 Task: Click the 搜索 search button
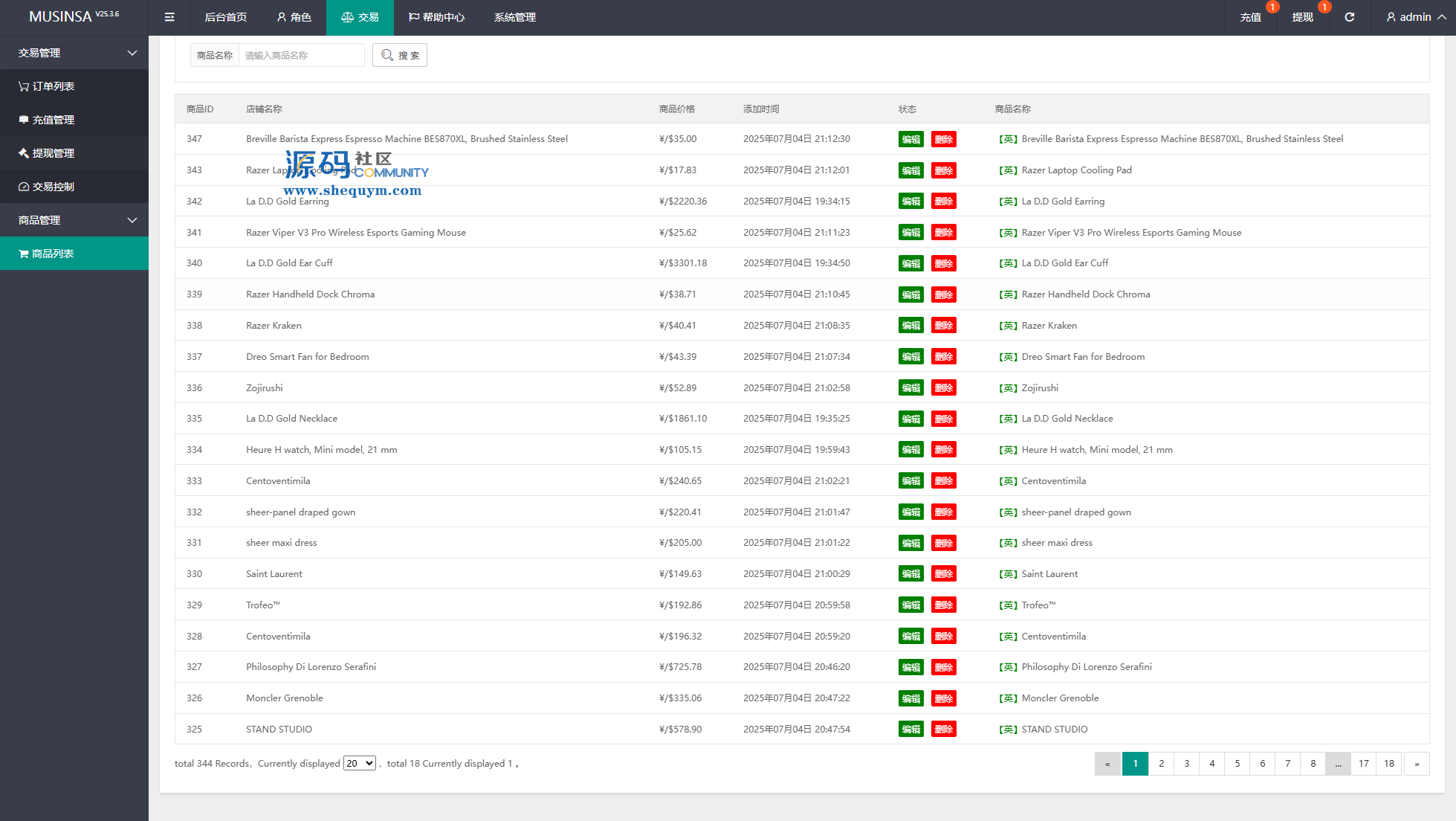(x=400, y=55)
